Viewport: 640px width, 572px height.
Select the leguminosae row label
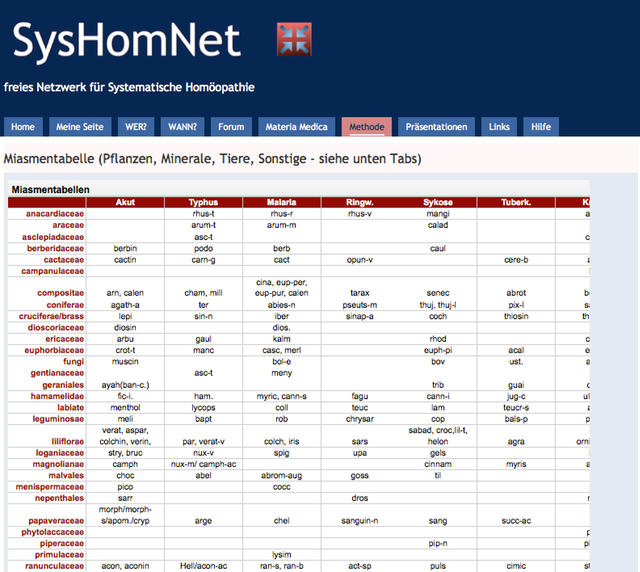click(x=58, y=419)
